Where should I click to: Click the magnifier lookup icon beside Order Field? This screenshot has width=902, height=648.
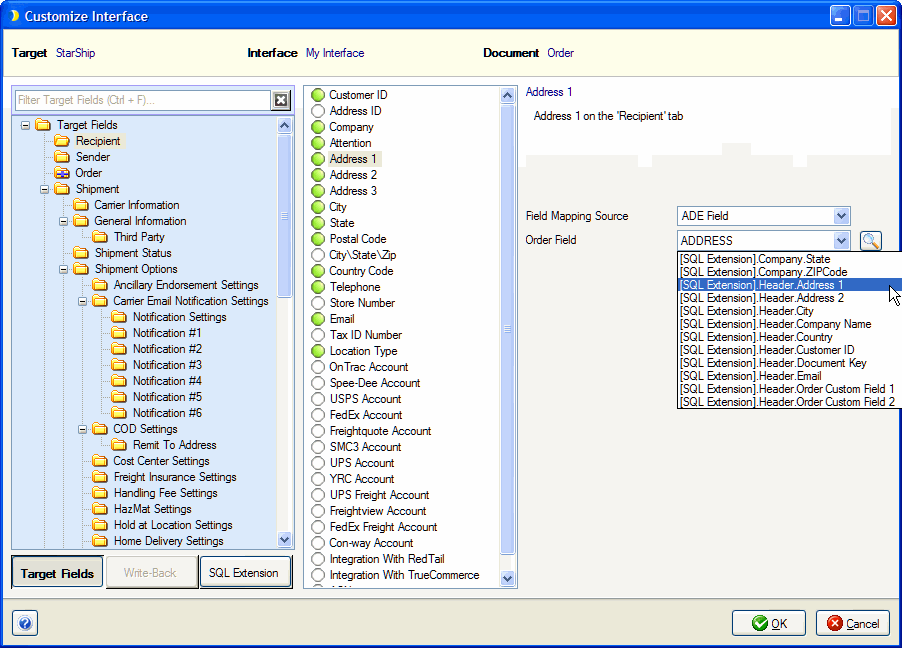[870, 241]
